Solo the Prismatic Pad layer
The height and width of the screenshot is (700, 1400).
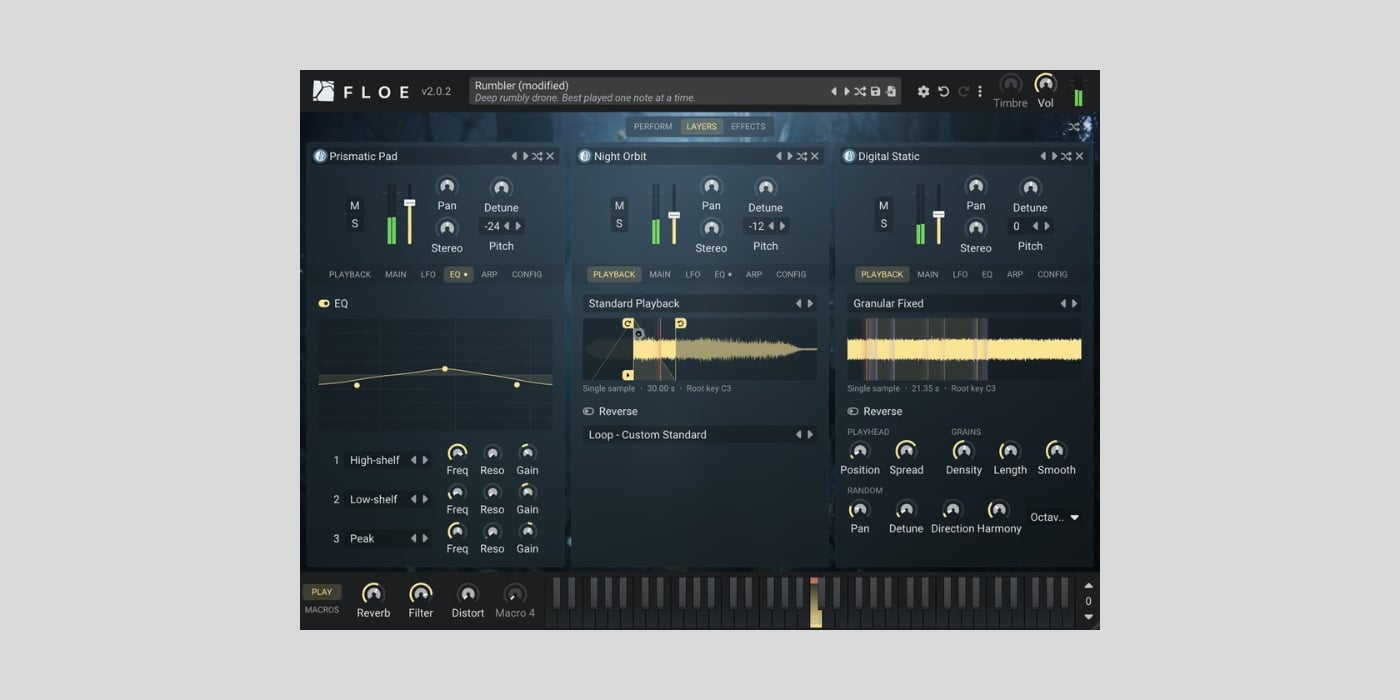(x=354, y=223)
